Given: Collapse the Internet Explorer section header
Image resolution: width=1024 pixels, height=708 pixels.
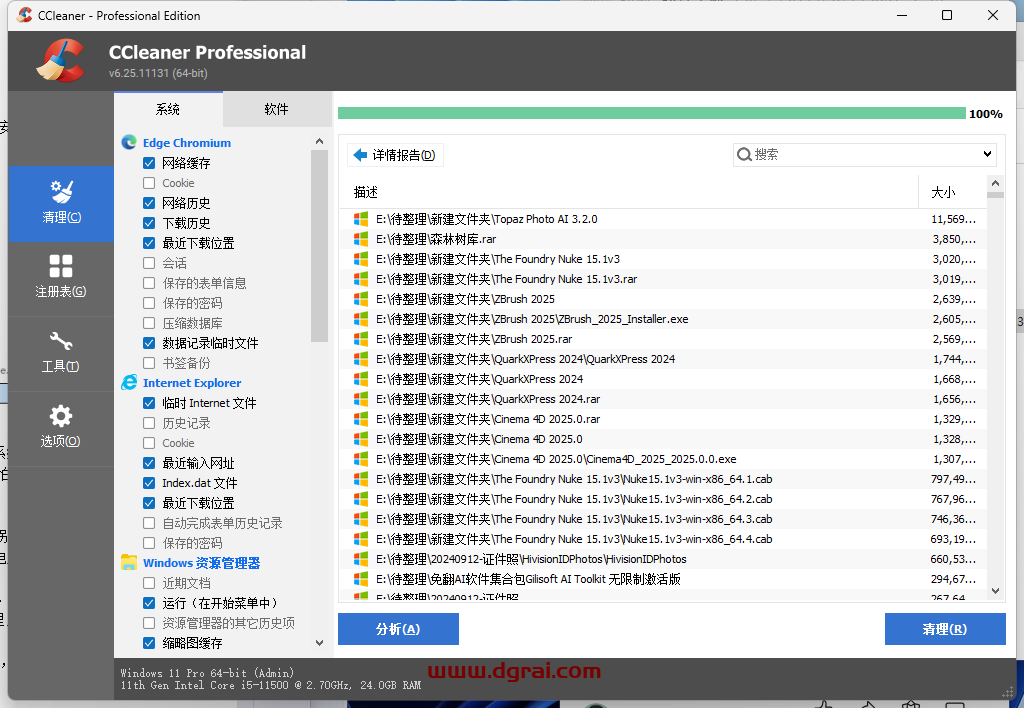Looking at the screenshot, I should (192, 383).
